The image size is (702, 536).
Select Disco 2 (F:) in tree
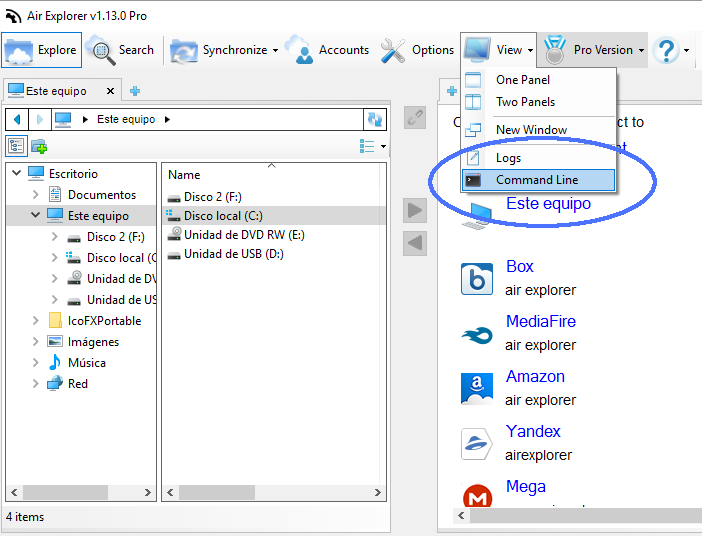click(x=116, y=237)
